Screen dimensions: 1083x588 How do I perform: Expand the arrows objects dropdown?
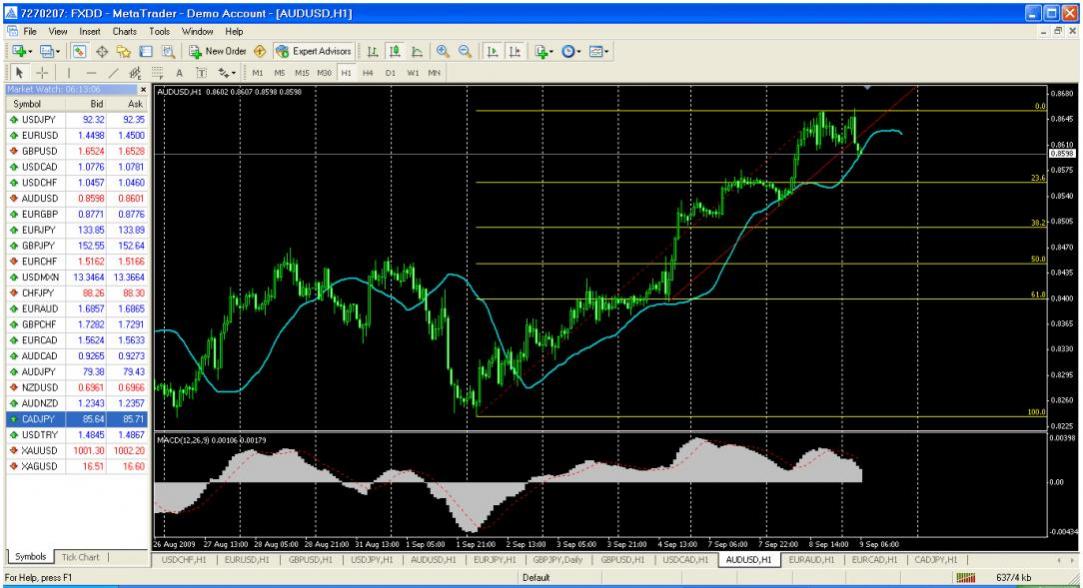233,72
